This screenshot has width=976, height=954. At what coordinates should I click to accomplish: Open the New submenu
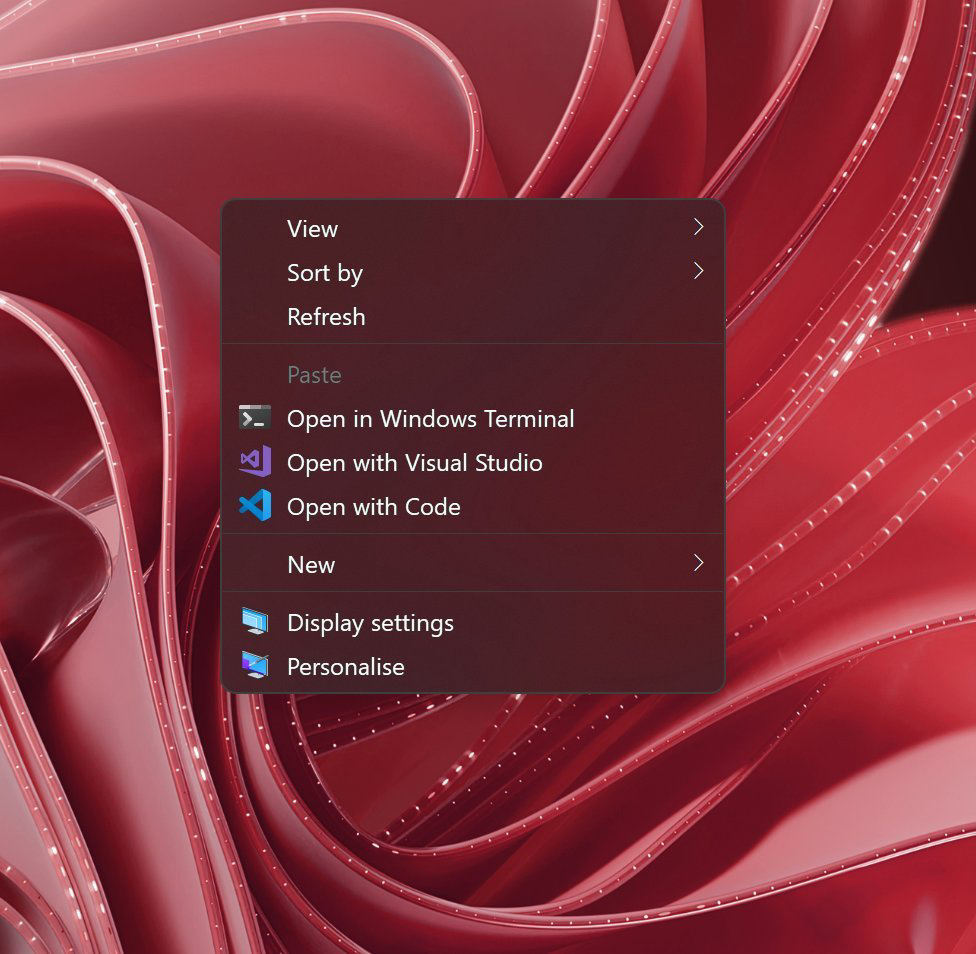pyautogui.click(x=311, y=564)
